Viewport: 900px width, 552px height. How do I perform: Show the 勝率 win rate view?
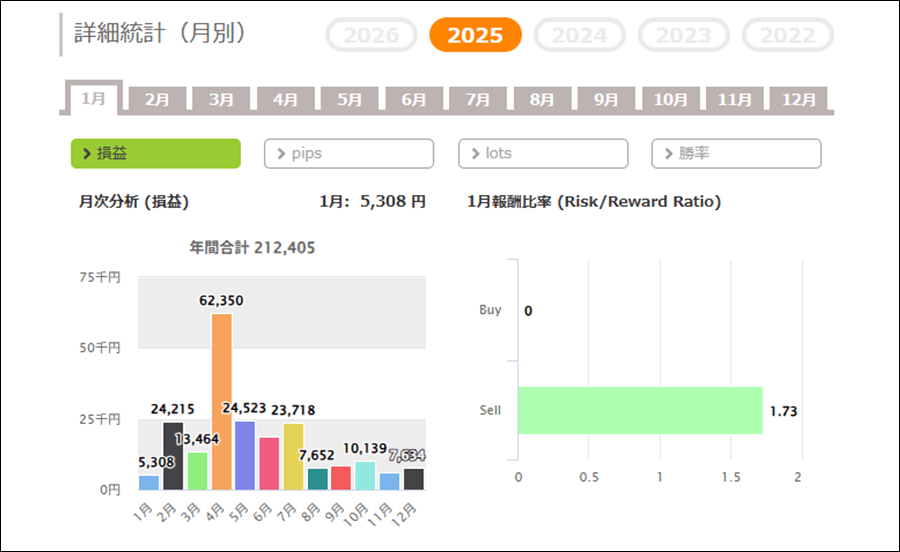pos(736,154)
